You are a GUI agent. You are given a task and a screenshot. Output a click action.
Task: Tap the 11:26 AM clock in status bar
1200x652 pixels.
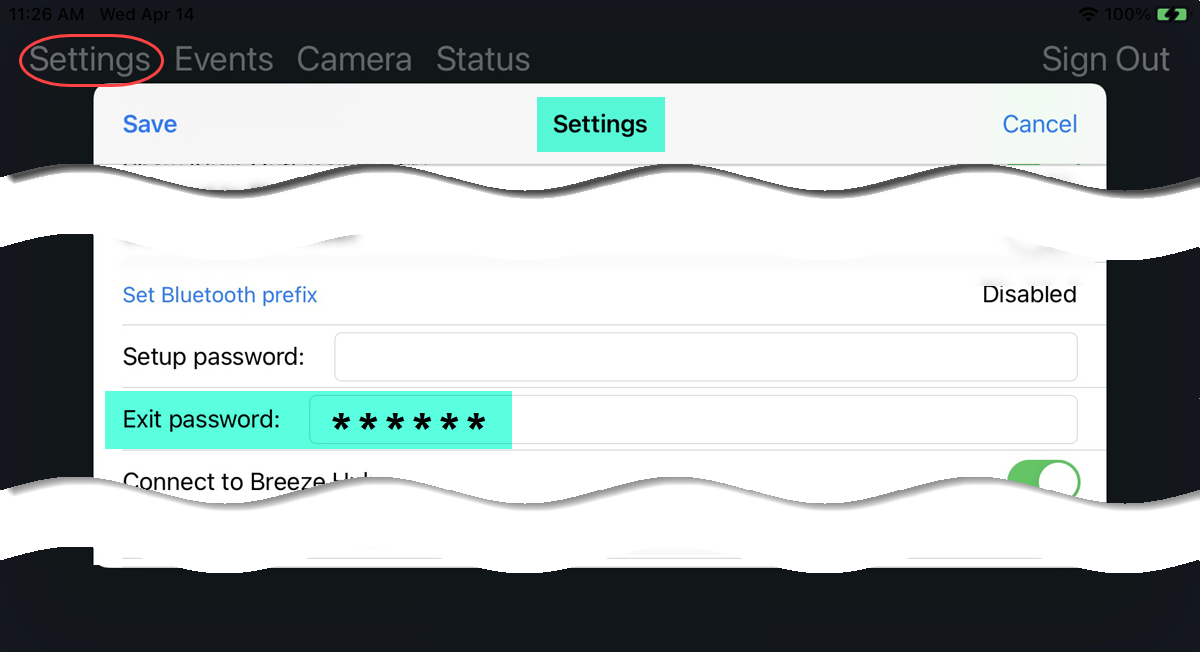pos(46,14)
